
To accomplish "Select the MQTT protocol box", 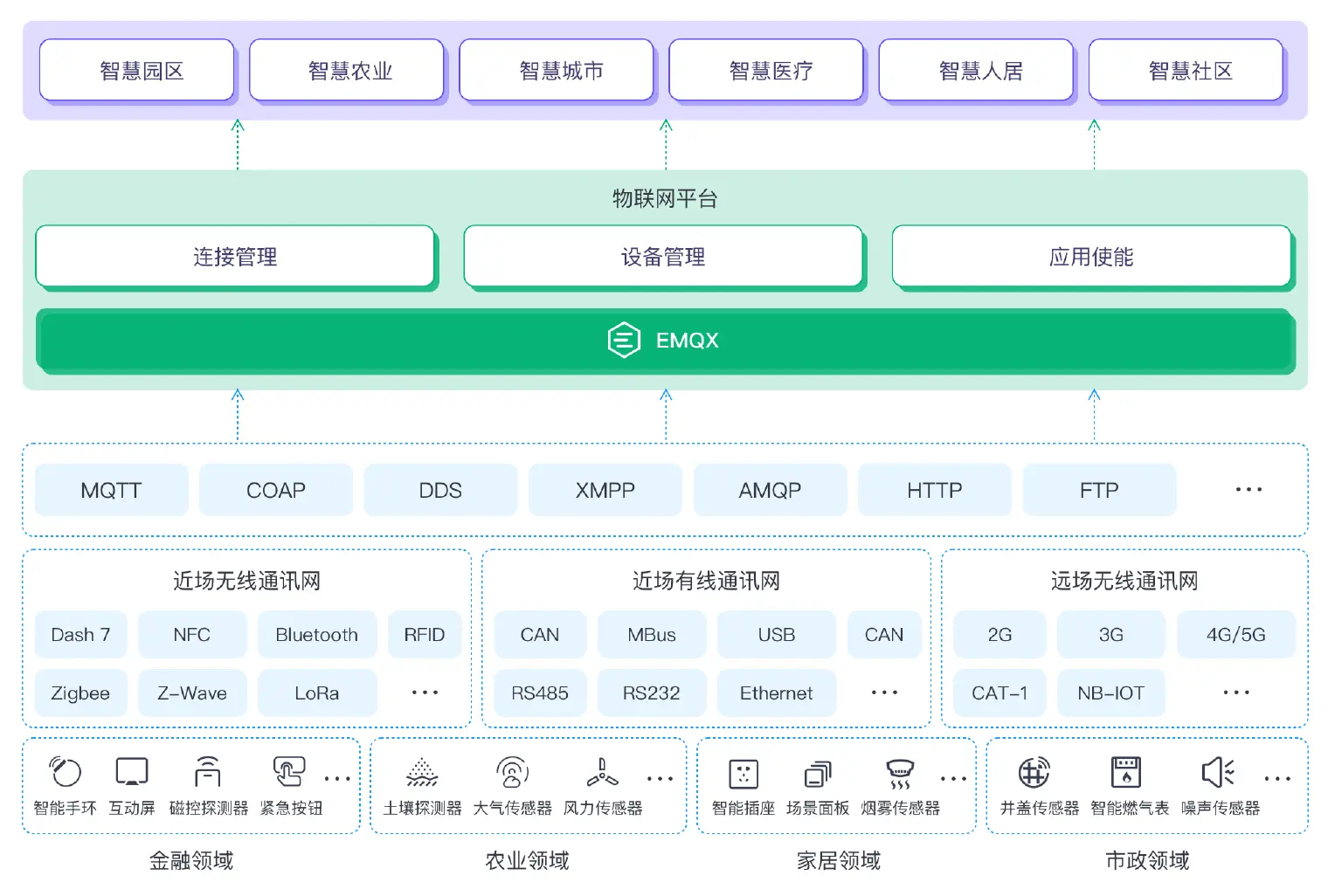I will [x=111, y=490].
